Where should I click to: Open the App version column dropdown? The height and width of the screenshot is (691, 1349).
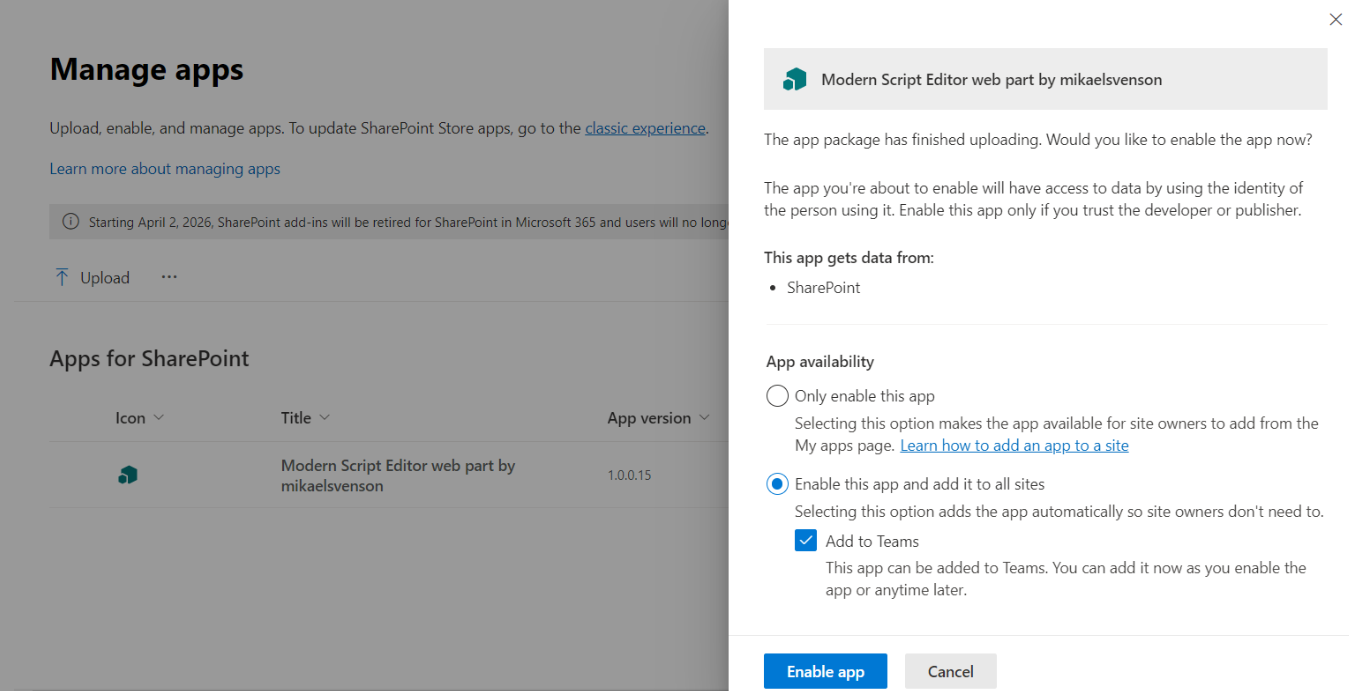[x=706, y=417]
